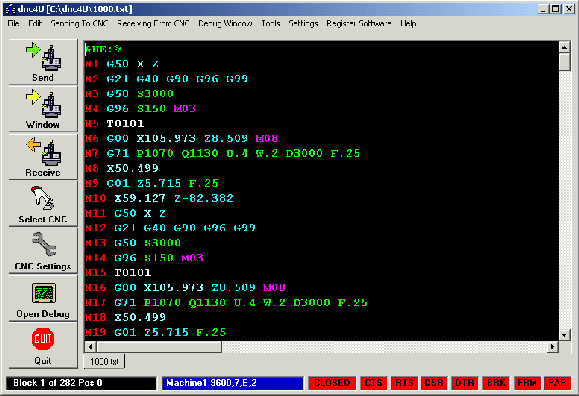This screenshot has height=396, width=579.
Task: Toggle the DTR status indicator
Action: [x=465, y=383]
